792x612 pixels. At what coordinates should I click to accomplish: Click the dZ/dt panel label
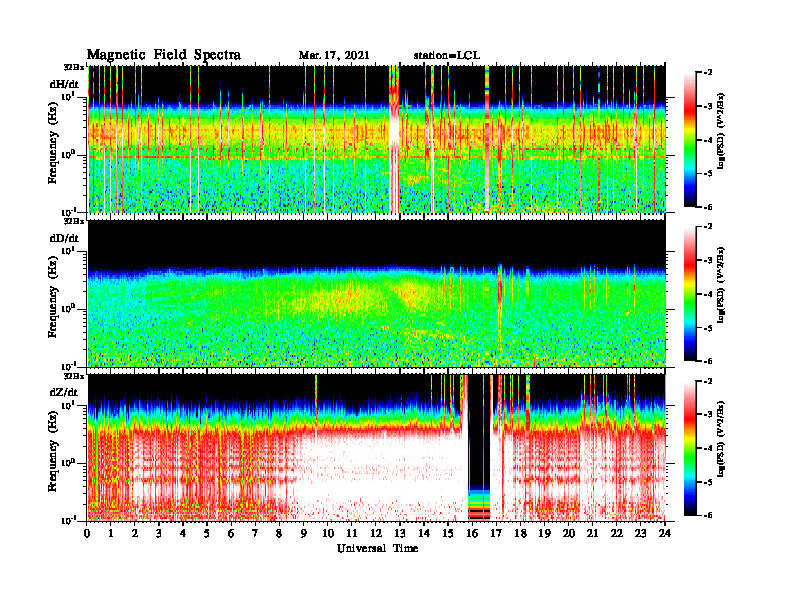pyautogui.click(x=64, y=392)
